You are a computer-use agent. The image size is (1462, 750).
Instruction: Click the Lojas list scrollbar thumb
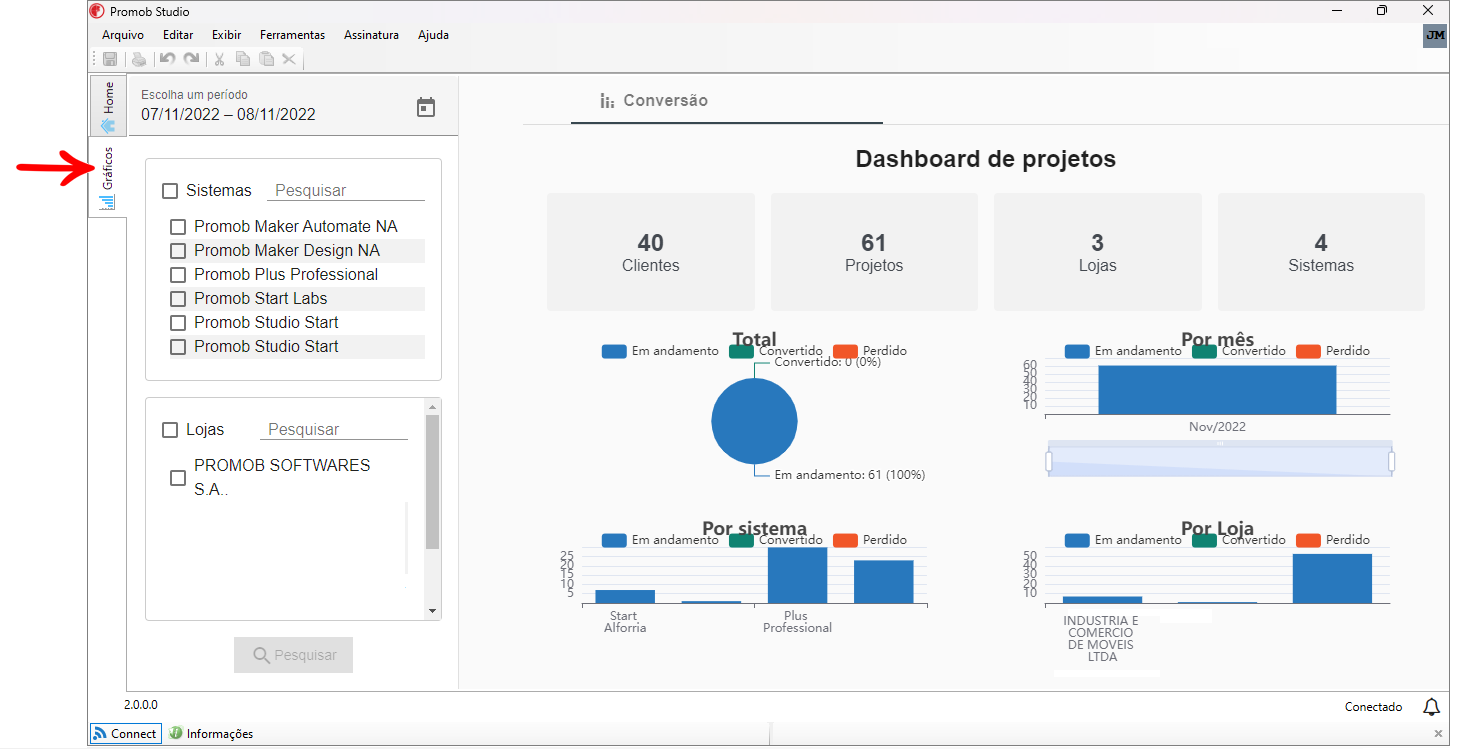point(432,482)
